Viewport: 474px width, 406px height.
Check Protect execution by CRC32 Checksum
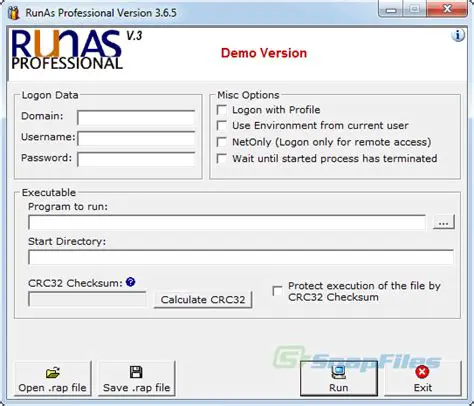277,291
